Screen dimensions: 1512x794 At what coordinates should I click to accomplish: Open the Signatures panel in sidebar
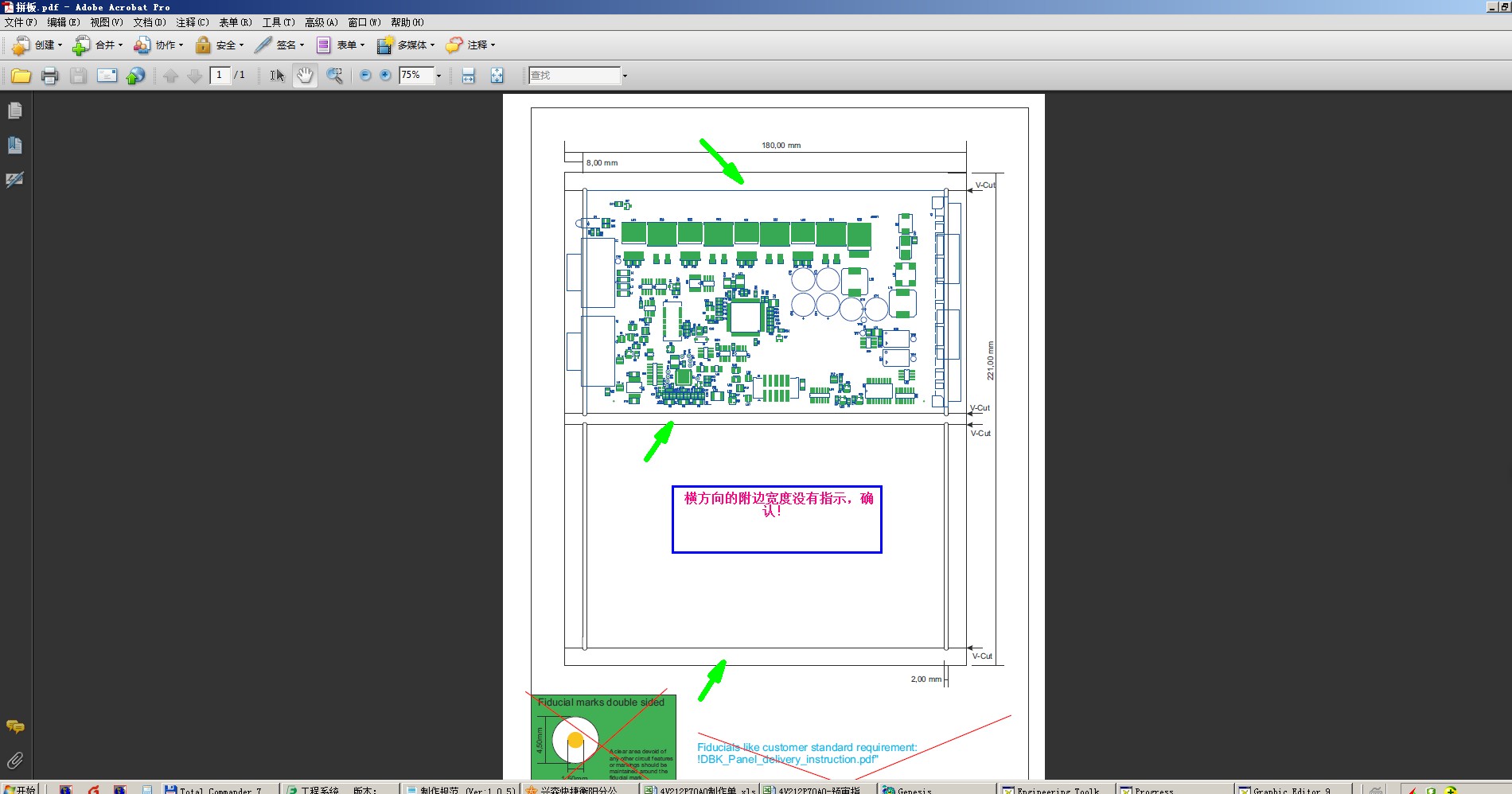(15, 179)
